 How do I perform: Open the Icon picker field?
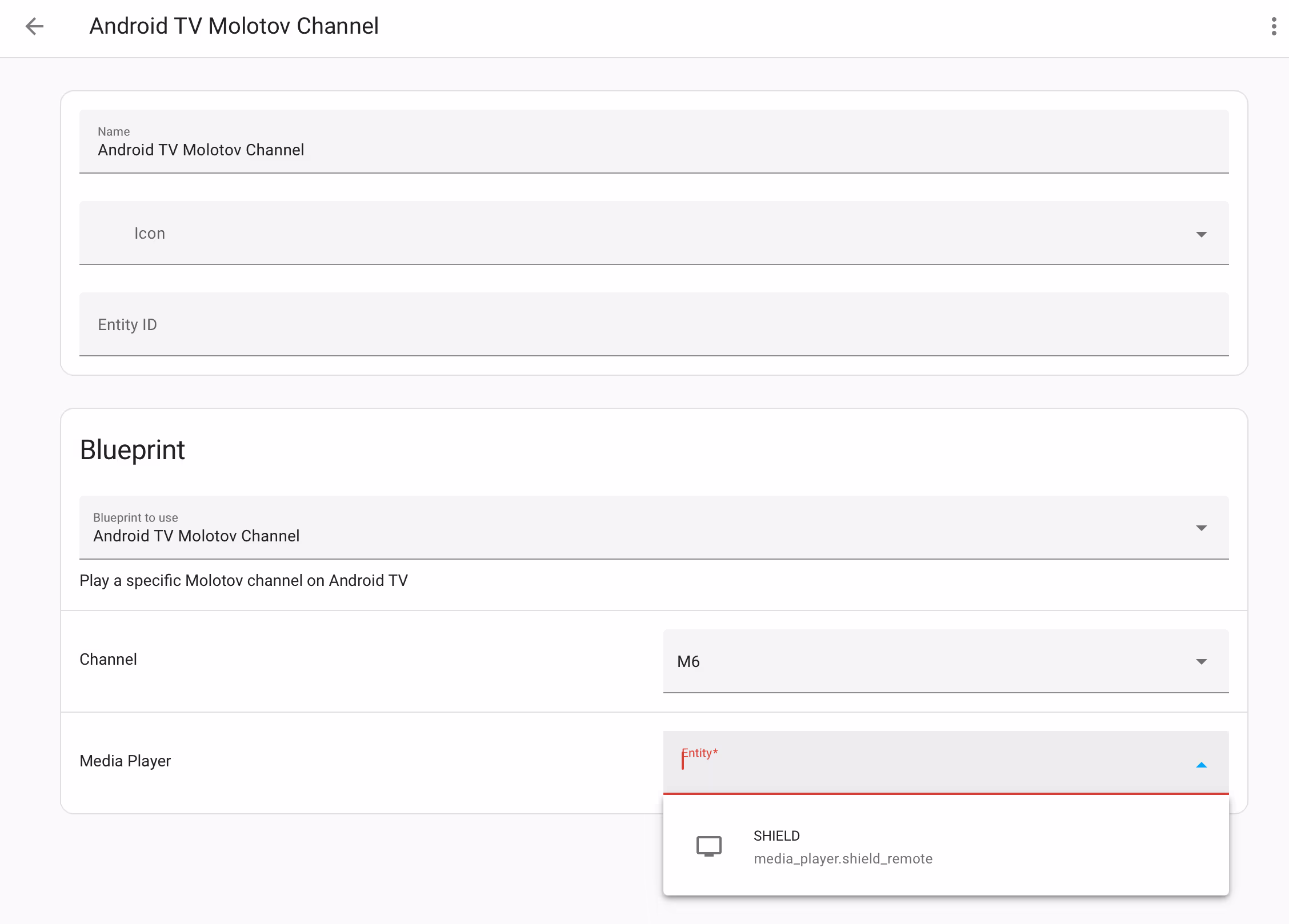(654, 232)
